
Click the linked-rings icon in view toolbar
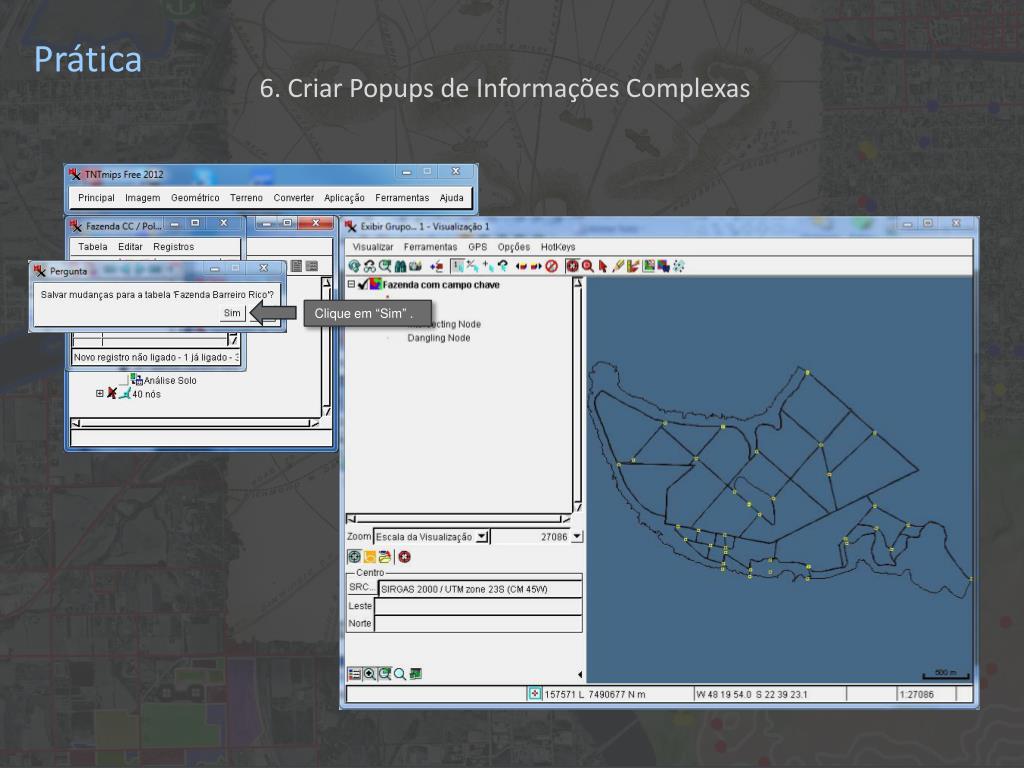point(370,266)
